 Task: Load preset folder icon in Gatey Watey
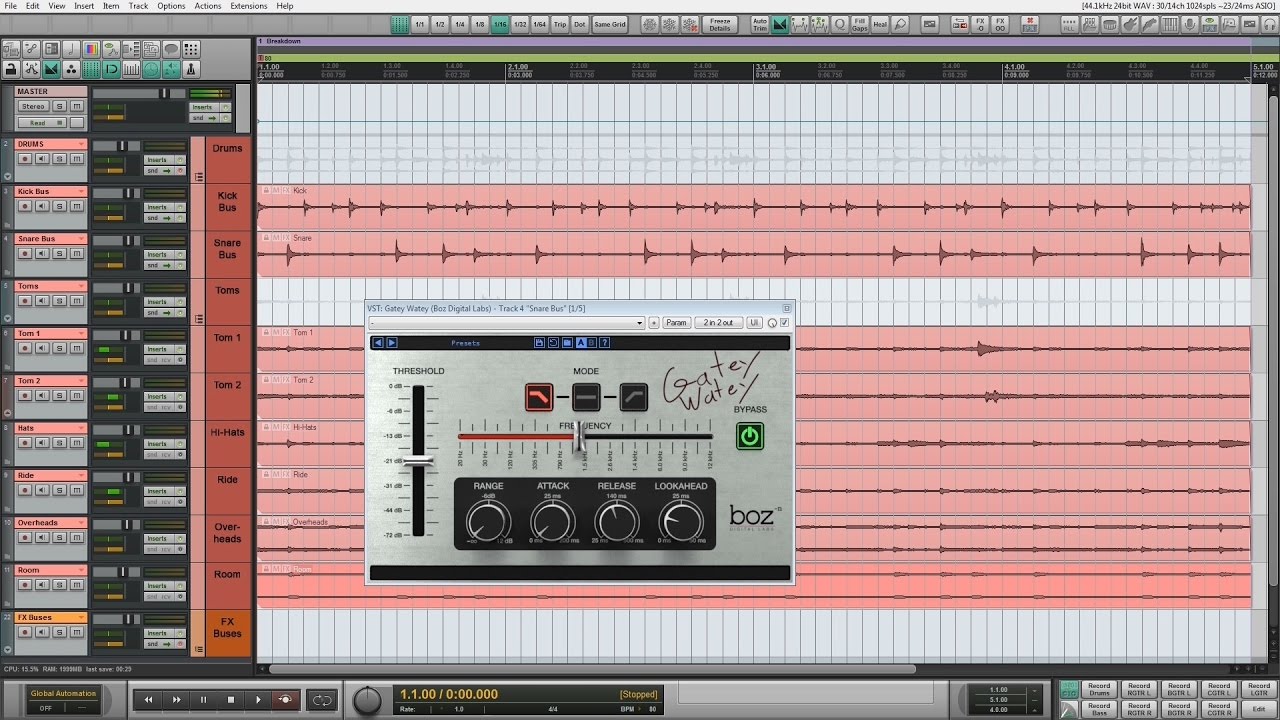pyautogui.click(x=566, y=343)
